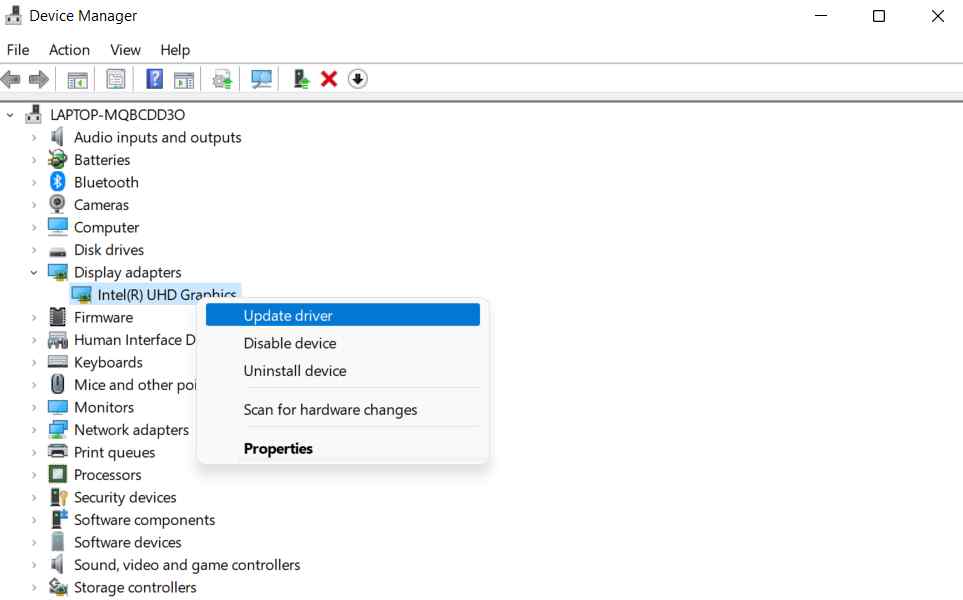Maximize the Device Manager window

879,15
